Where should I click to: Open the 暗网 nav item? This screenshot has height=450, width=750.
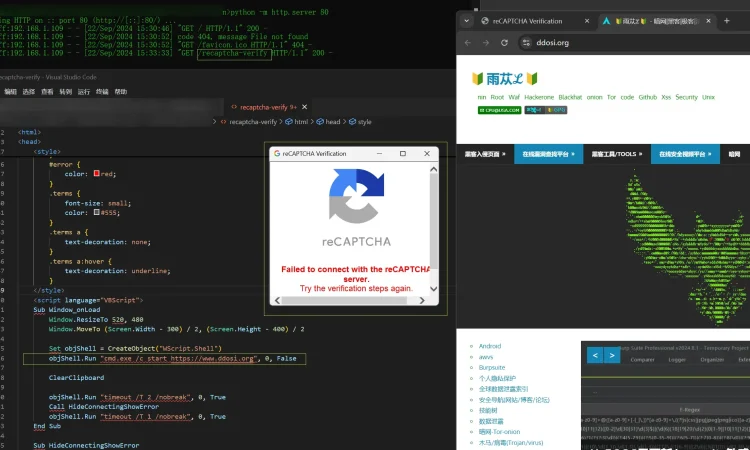[x=734, y=154]
